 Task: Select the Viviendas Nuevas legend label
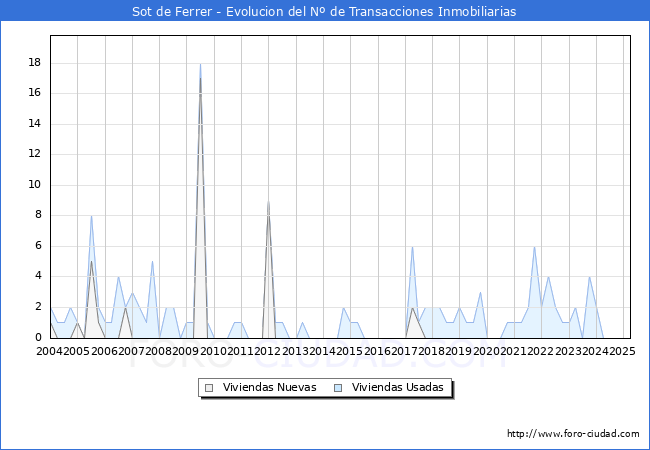(269, 387)
